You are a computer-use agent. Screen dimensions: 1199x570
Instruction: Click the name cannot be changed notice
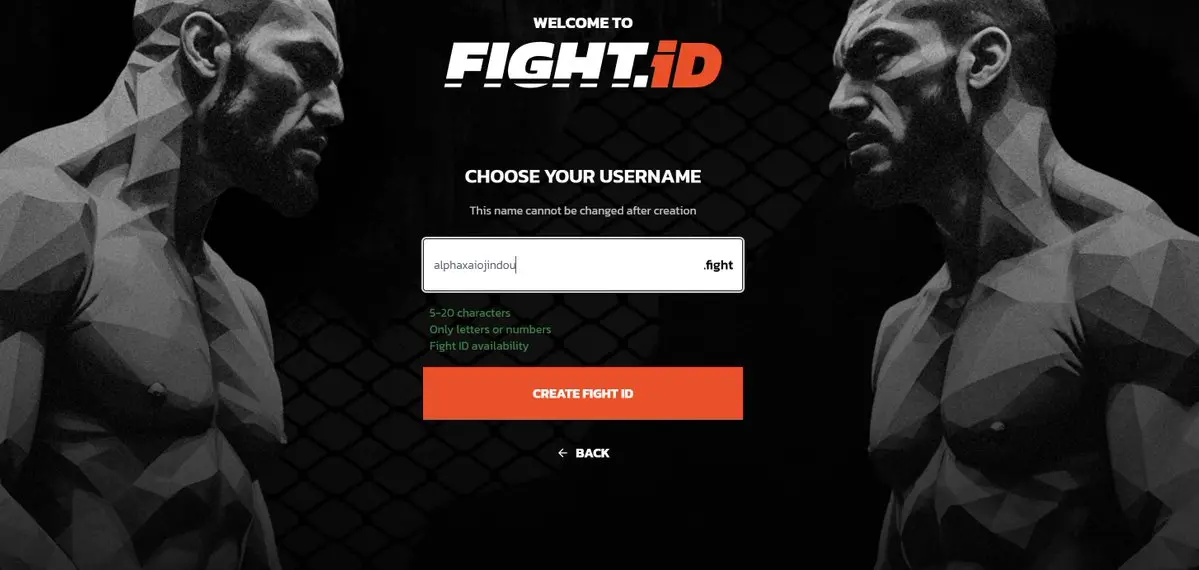(583, 210)
